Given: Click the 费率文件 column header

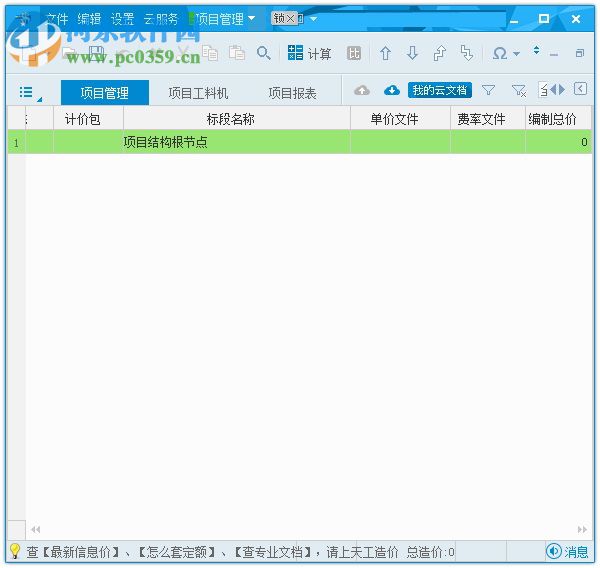Looking at the screenshot, I should [x=488, y=119].
